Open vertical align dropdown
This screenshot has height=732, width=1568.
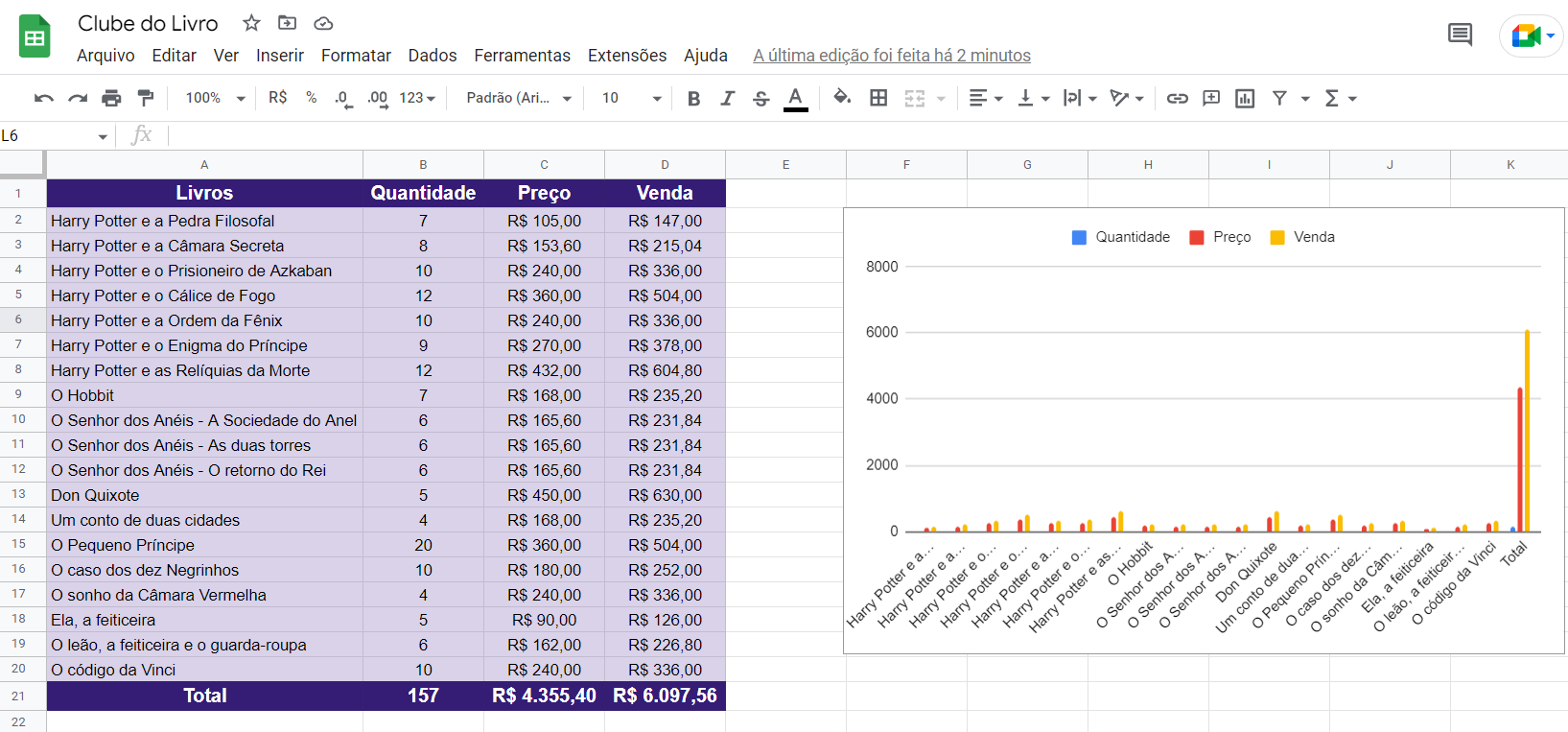[1033, 98]
